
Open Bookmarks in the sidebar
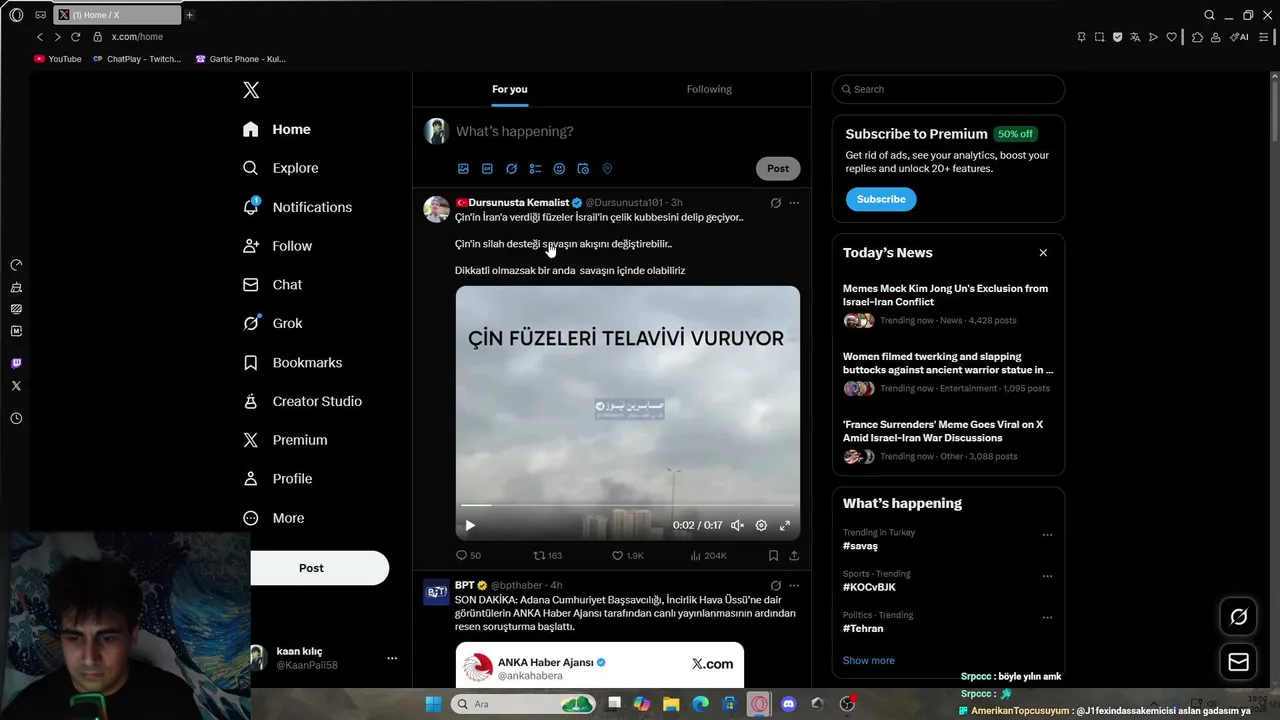pos(292,362)
